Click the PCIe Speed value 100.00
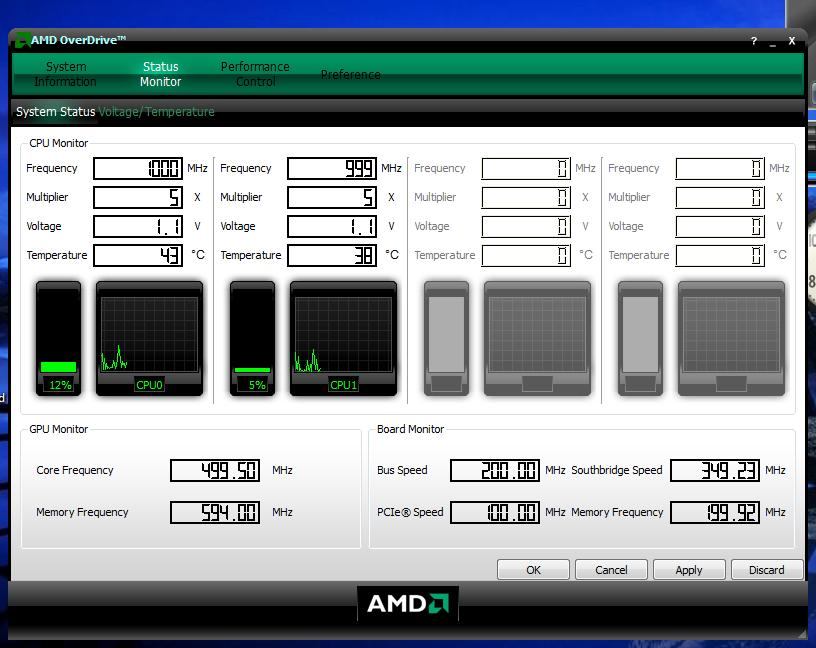 point(495,513)
